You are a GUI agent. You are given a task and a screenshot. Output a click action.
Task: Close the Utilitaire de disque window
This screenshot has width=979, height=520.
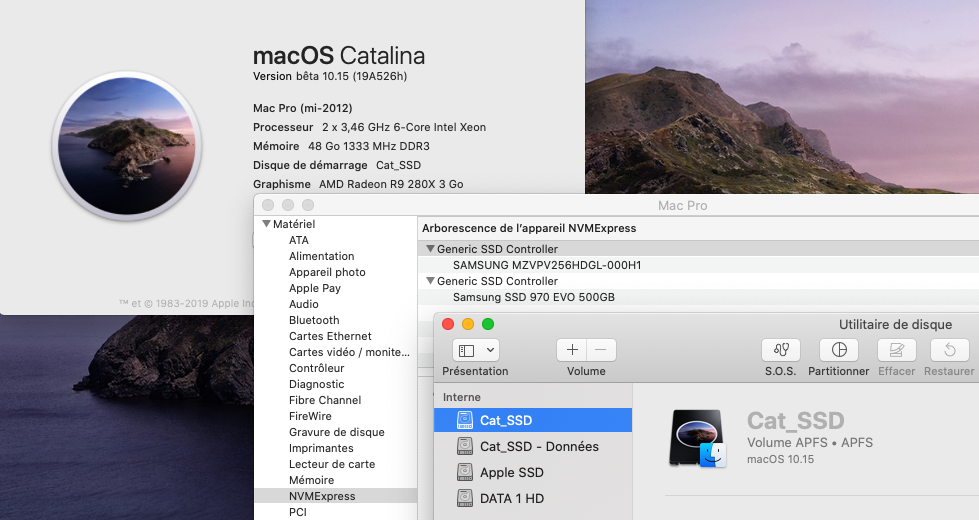click(x=448, y=324)
